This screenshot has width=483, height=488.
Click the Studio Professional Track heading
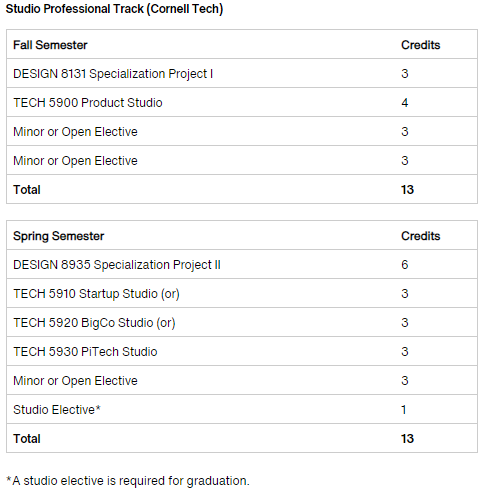pyautogui.click(x=114, y=9)
